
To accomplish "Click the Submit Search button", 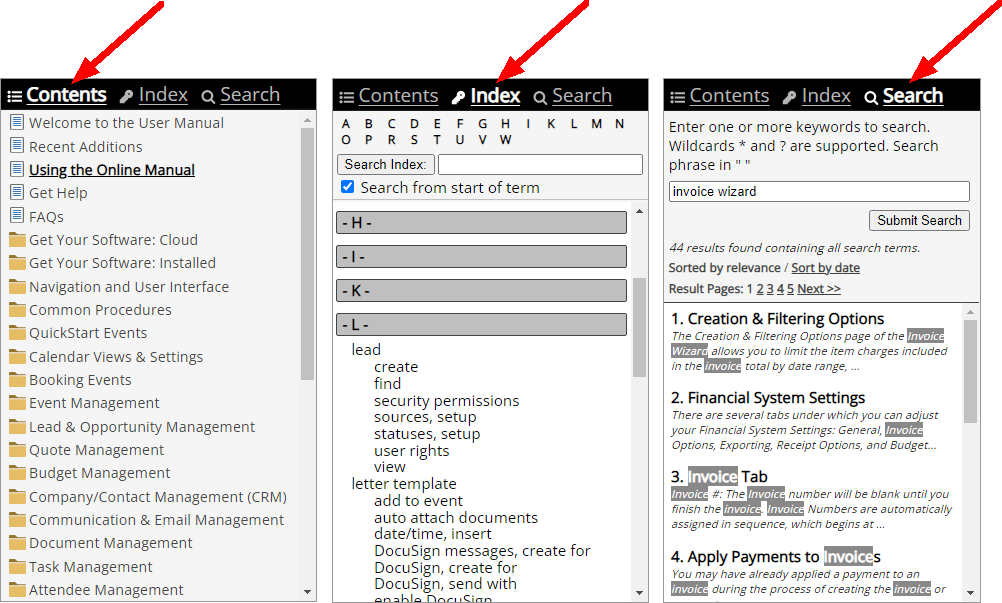I will [919, 220].
